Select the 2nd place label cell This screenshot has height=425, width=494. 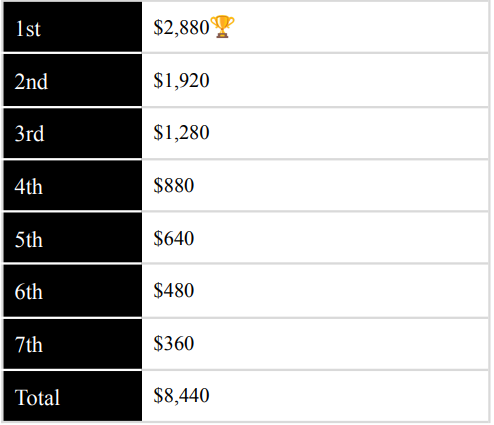(x=73, y=80)
